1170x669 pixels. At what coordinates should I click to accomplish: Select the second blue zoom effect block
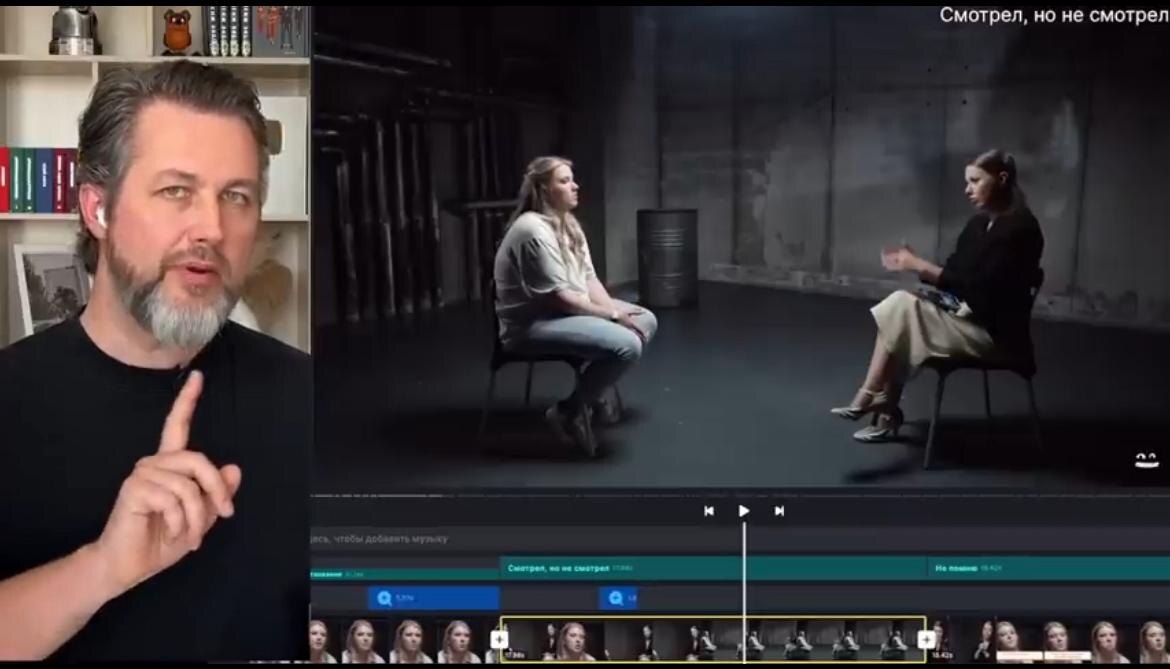coord(618,598)
